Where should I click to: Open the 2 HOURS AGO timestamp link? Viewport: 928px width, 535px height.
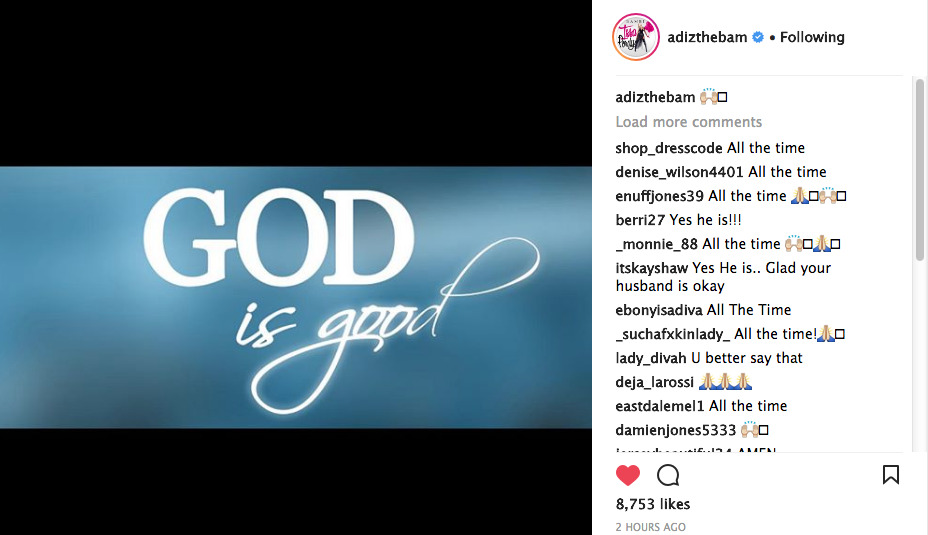[x=650, y=527]
